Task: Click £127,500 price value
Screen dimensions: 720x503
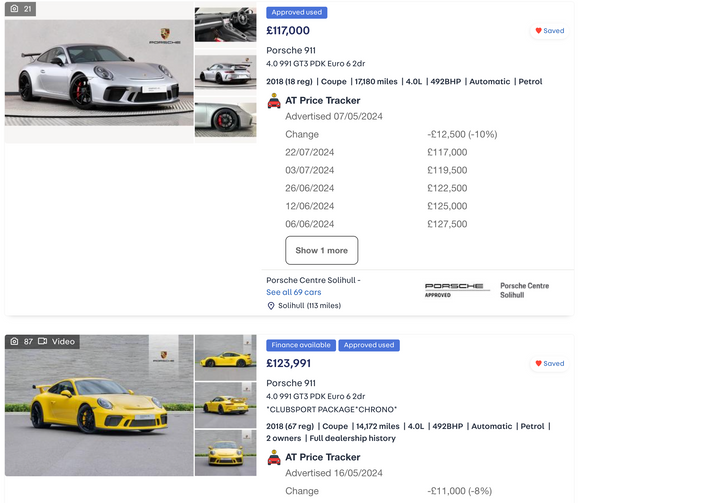Action: (447, 224)
